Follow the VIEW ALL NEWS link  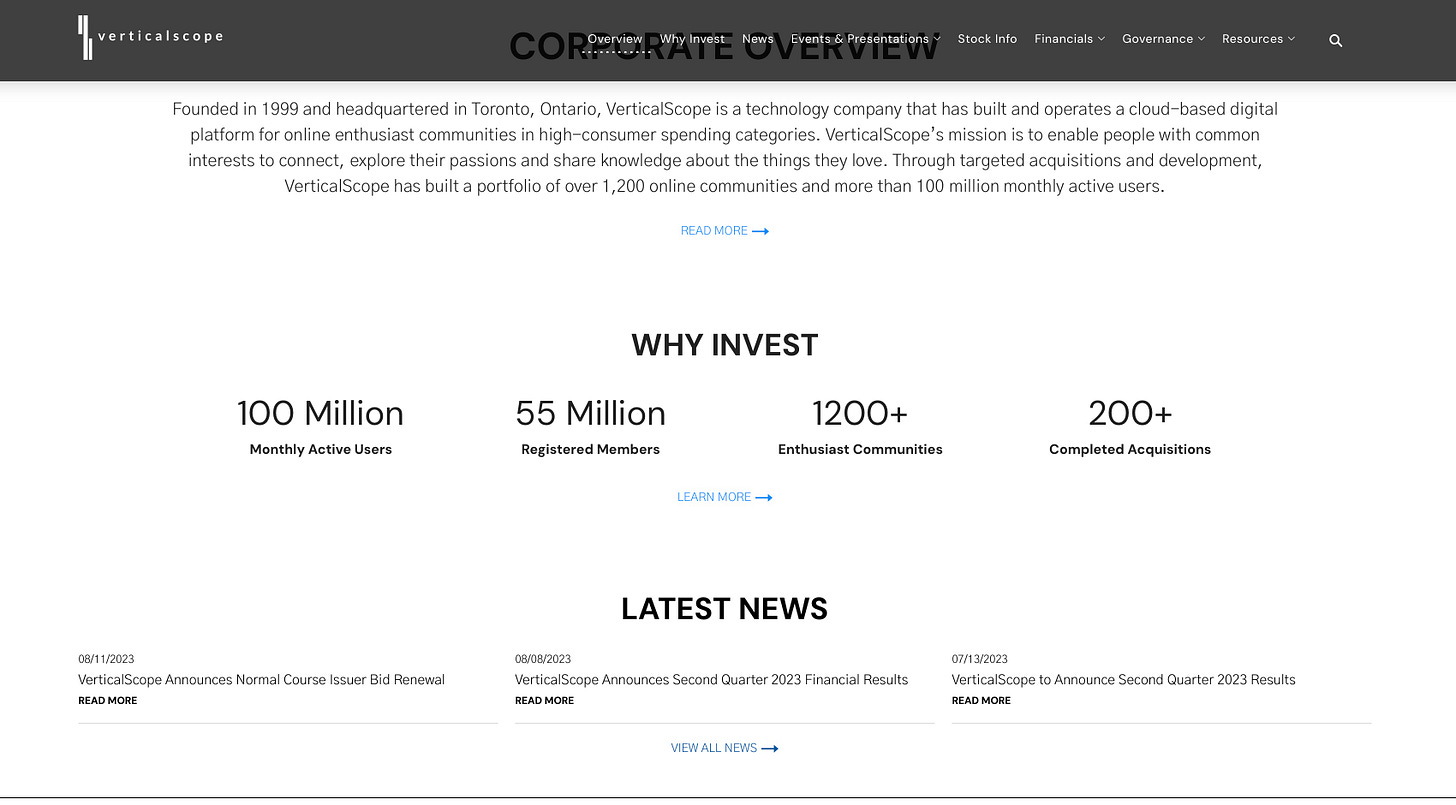click(x=714, y=748)
